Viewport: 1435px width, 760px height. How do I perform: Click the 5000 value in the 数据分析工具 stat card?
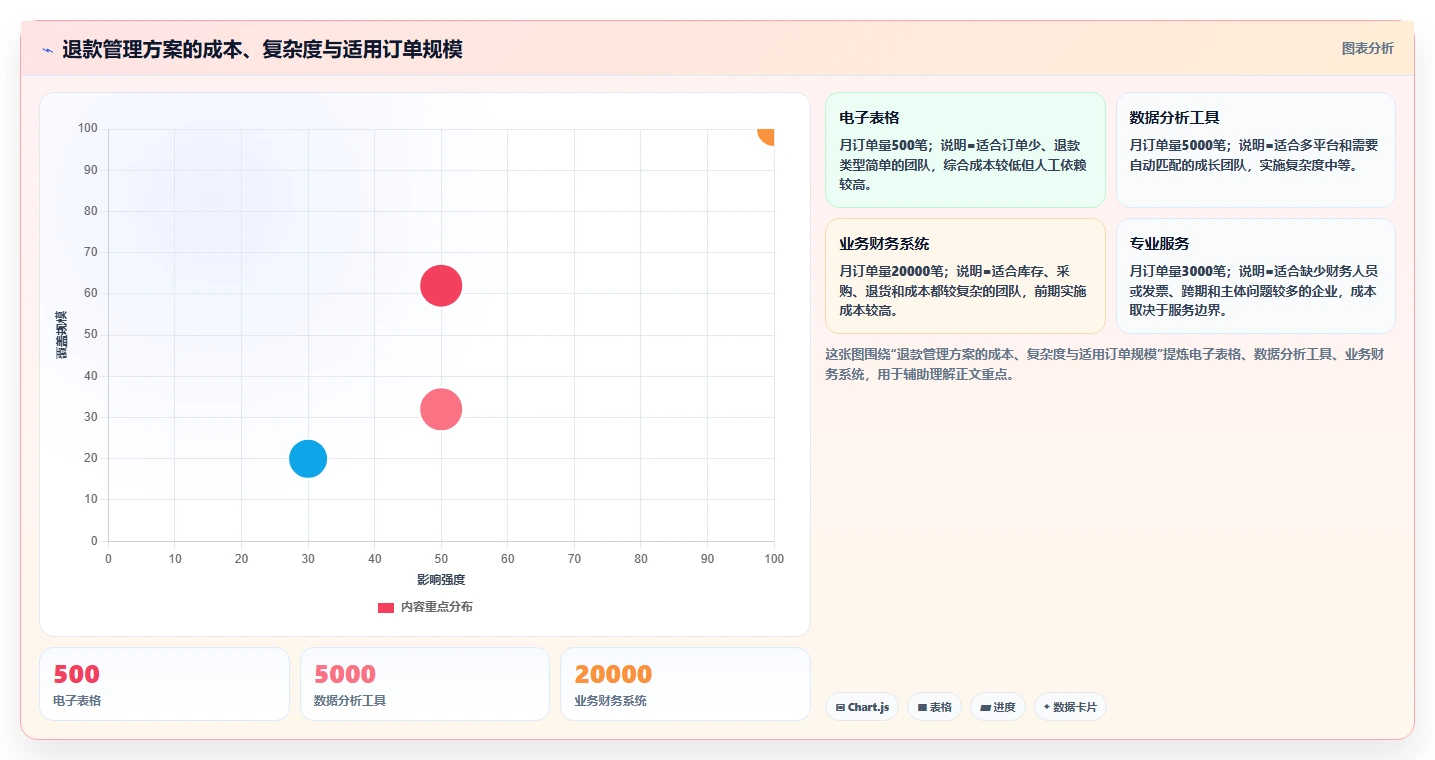tap(345, 674)
